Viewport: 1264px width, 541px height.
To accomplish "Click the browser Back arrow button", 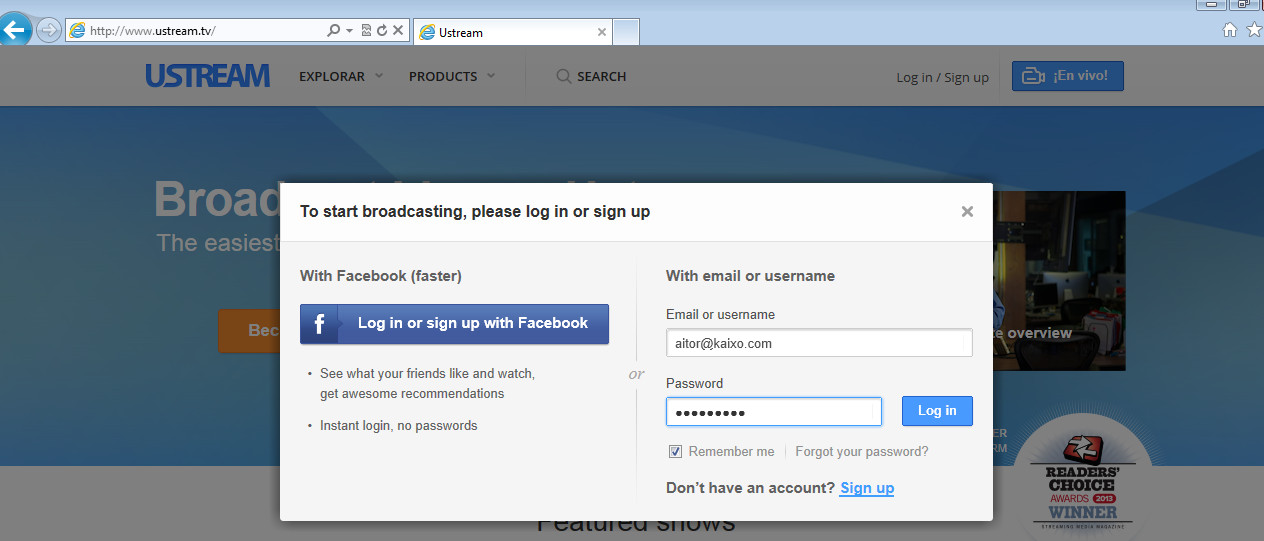I will coord(15,30).
